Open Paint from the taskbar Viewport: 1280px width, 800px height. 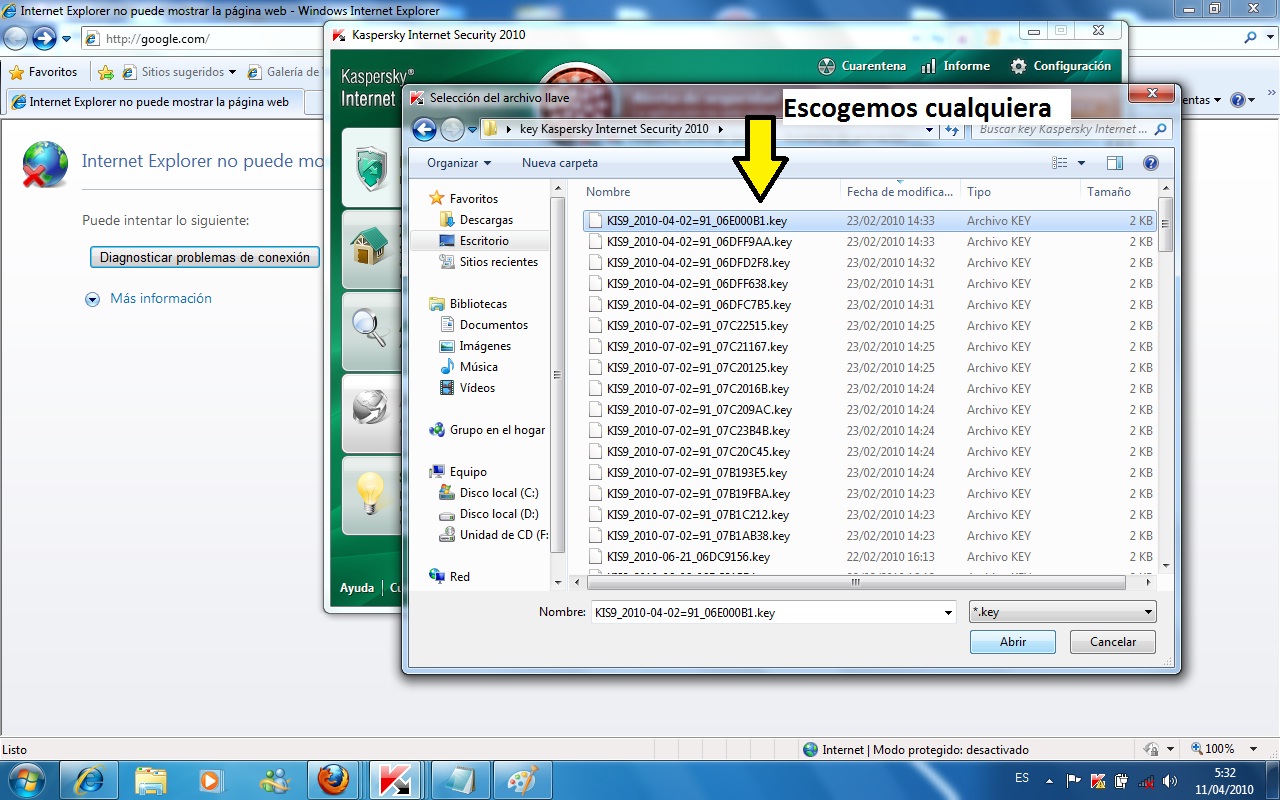click(521, 779)
